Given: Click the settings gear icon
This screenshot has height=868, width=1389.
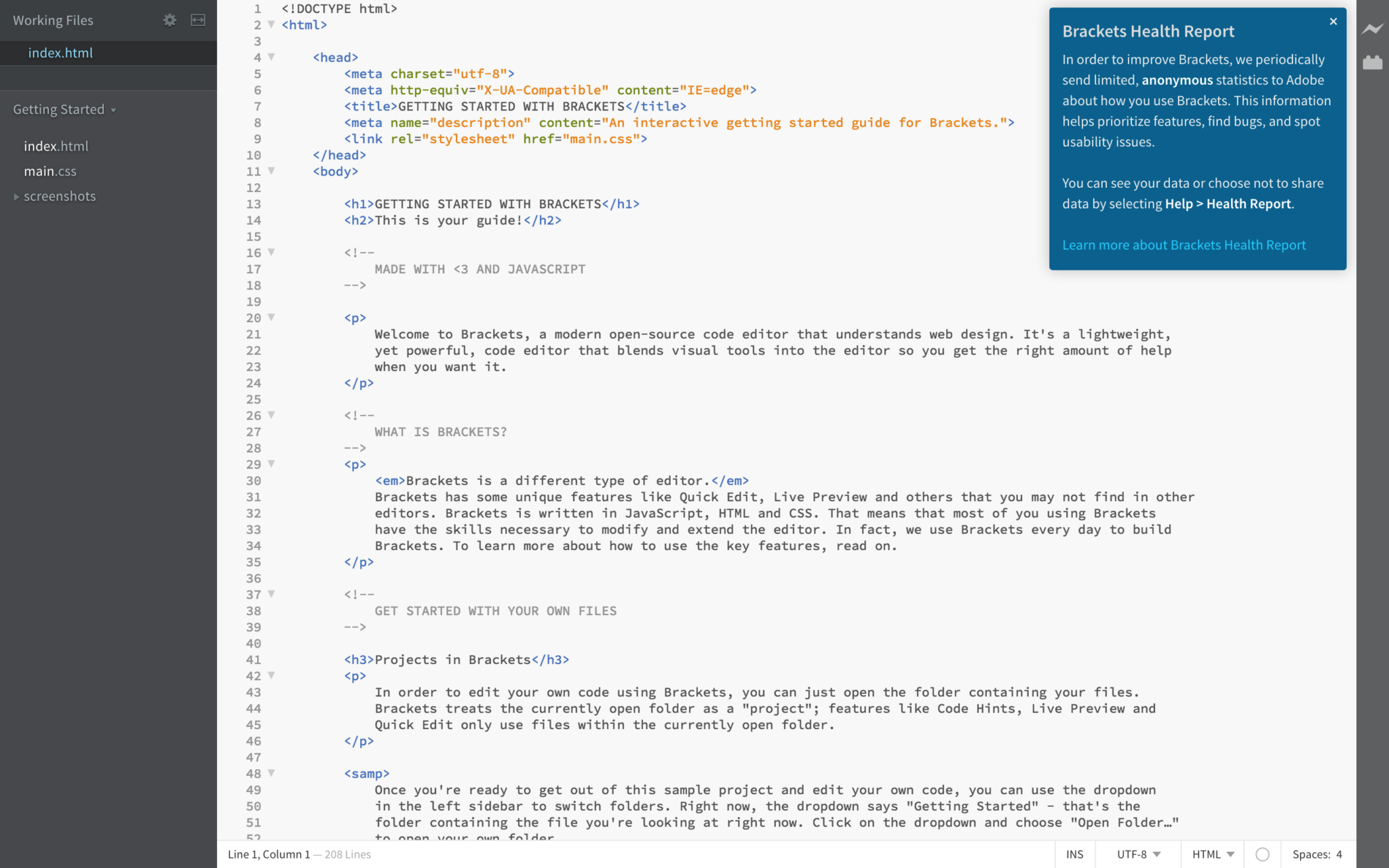Looking at the screenshot, I should click(x=168, y=19).
